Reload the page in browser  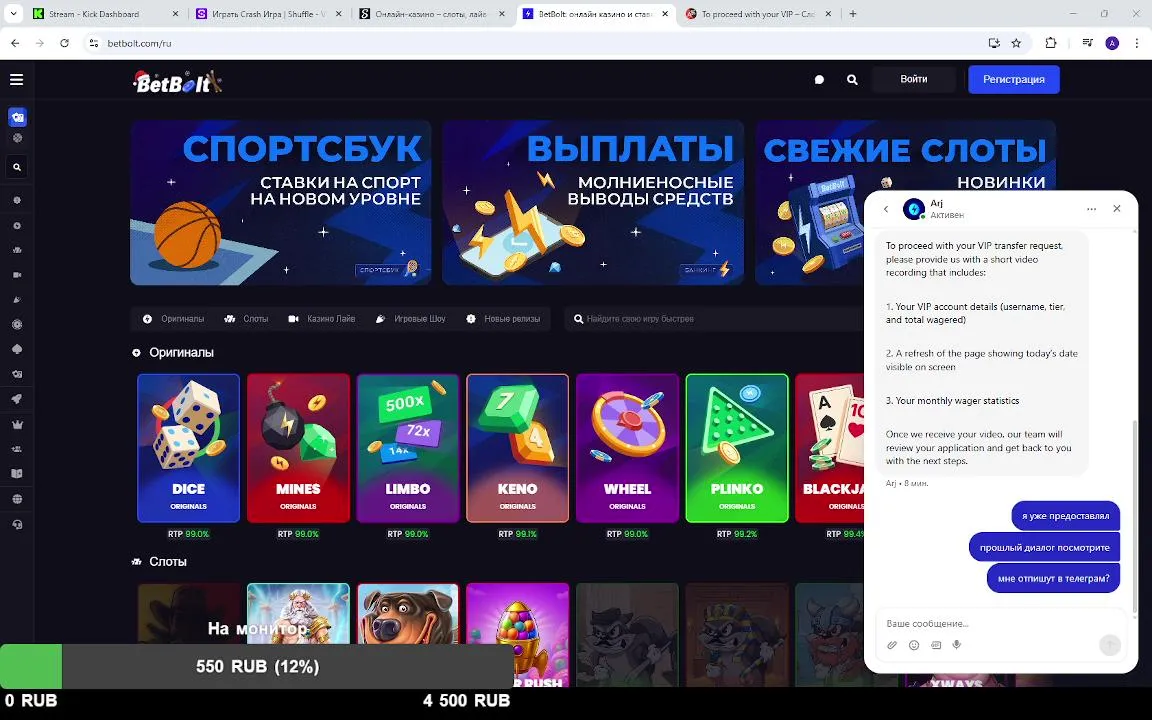pyautogui.click(x=65, y=43)
